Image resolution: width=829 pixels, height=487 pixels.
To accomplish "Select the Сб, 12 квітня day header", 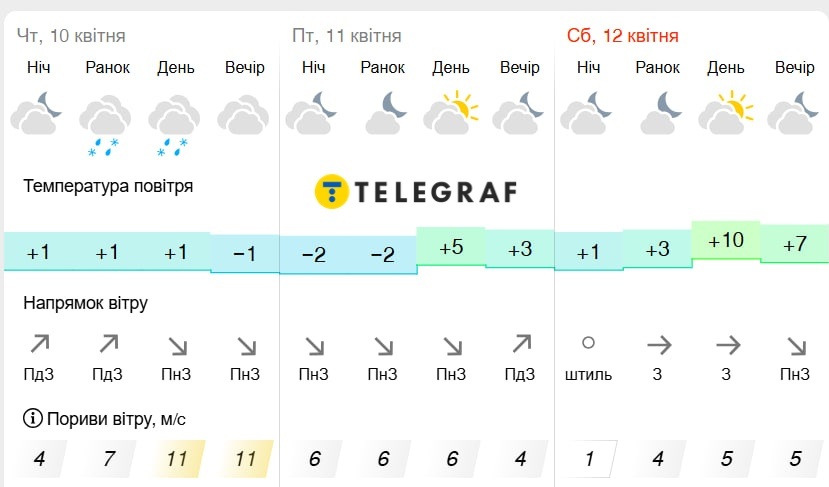I will [x=622, y=36].
